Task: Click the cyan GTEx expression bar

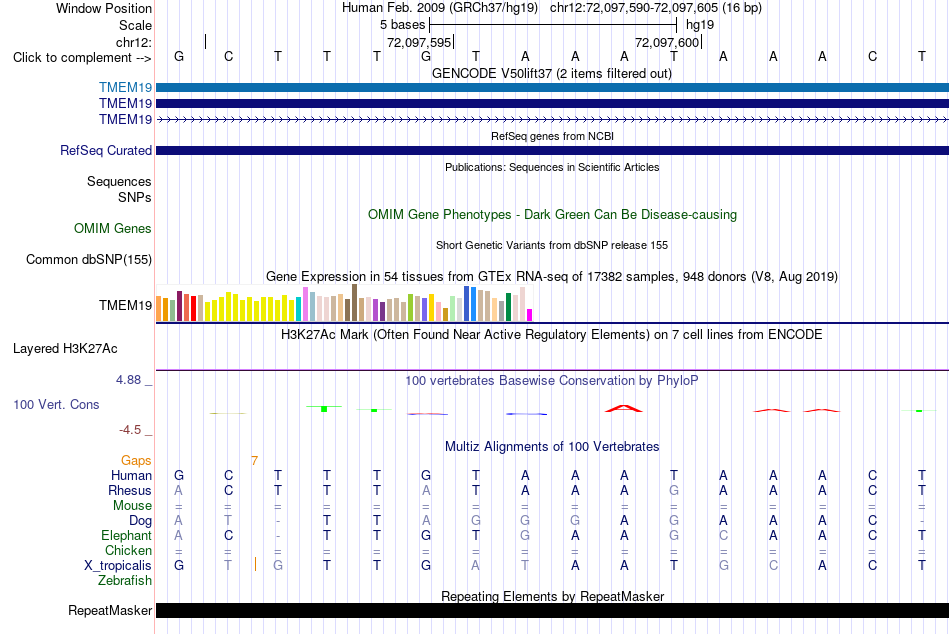Action: pos(298,309)
